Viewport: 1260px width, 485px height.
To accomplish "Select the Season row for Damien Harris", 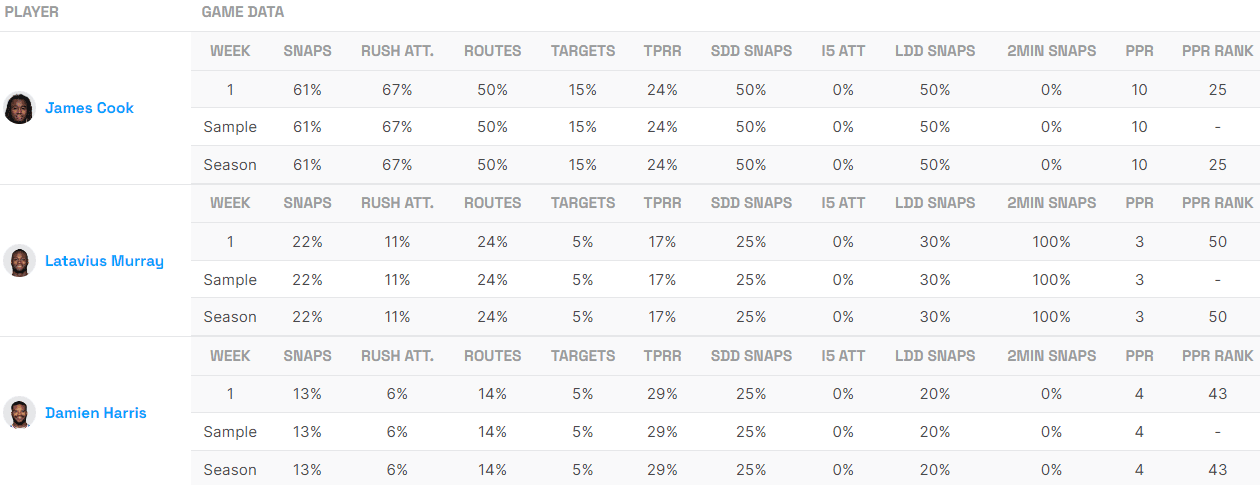I will tap(230, 470).
